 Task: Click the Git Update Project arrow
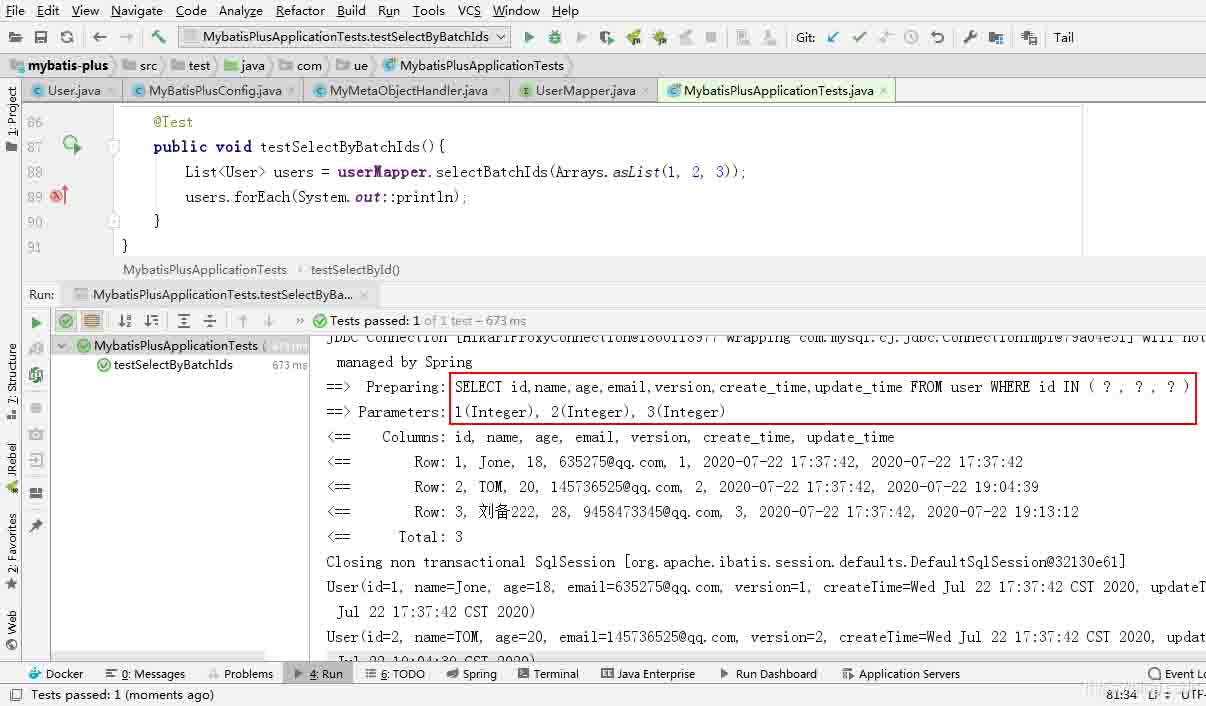833,37
